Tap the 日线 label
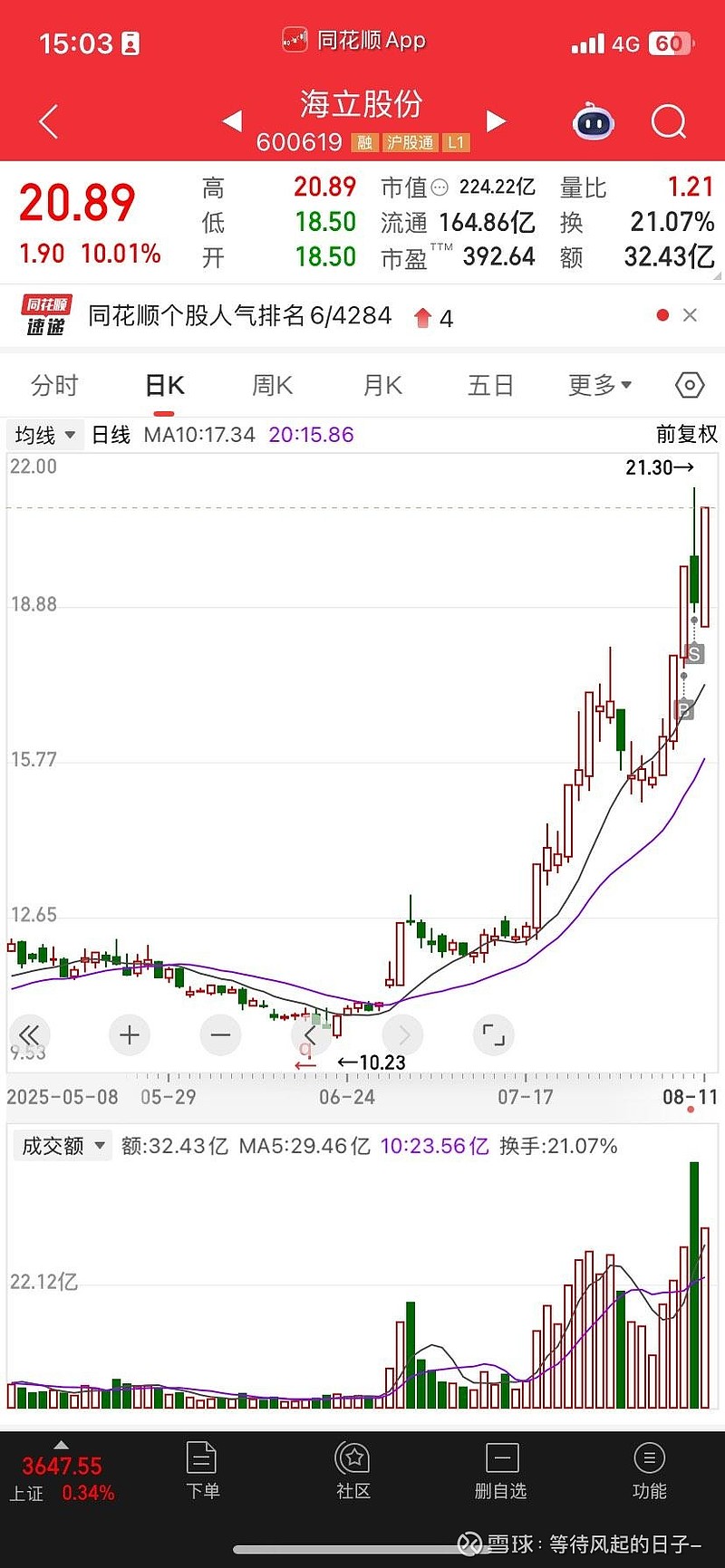The image size is (725, 1568). click(111, 435)
